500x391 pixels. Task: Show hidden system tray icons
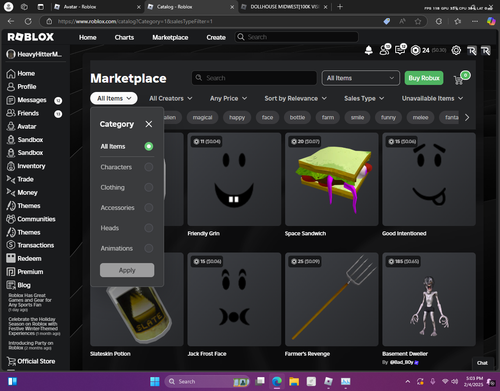(x=407, y=381)
